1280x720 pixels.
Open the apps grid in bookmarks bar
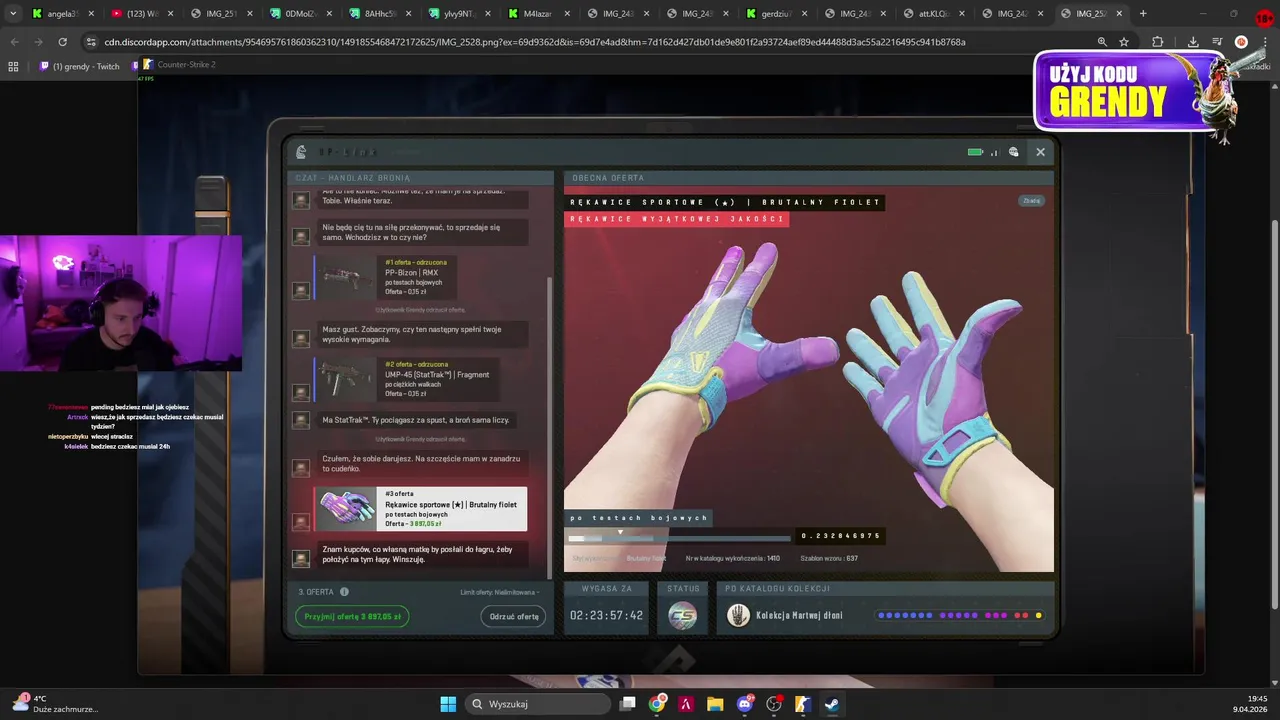coord(13,66)
